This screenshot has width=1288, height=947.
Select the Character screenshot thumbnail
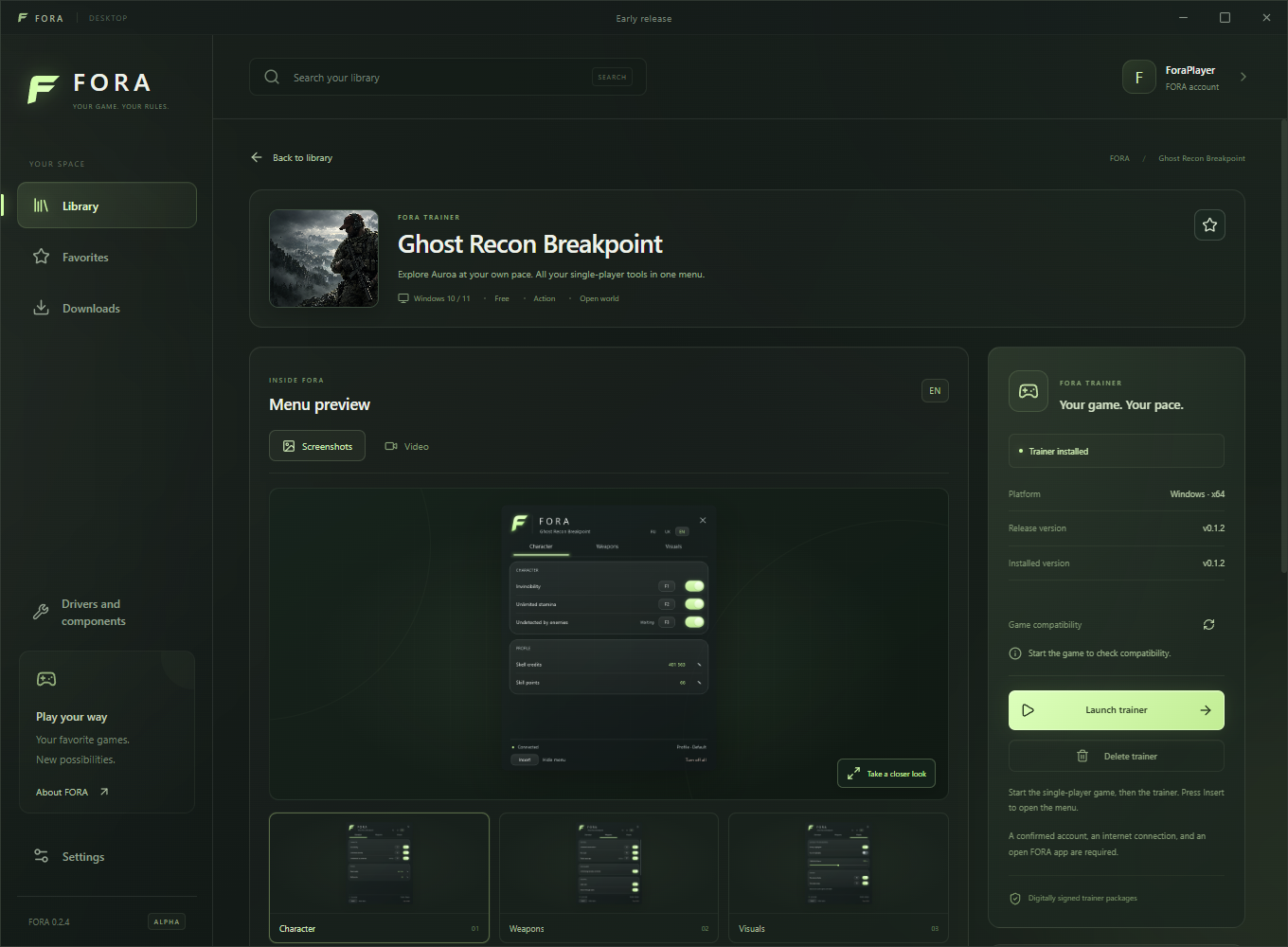[x=379, y=877]
